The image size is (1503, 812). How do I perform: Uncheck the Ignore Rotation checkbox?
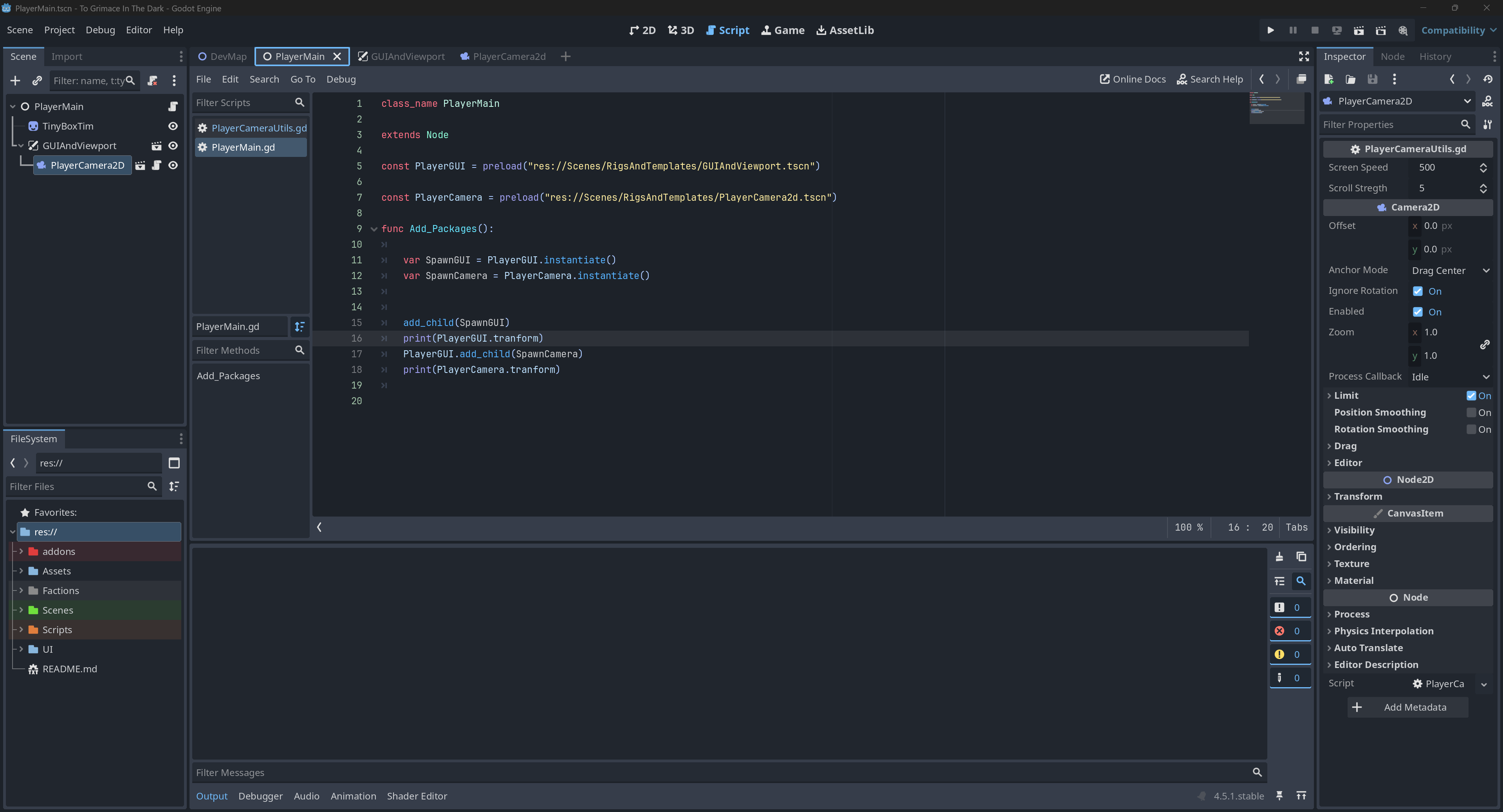pos(1418,291)
